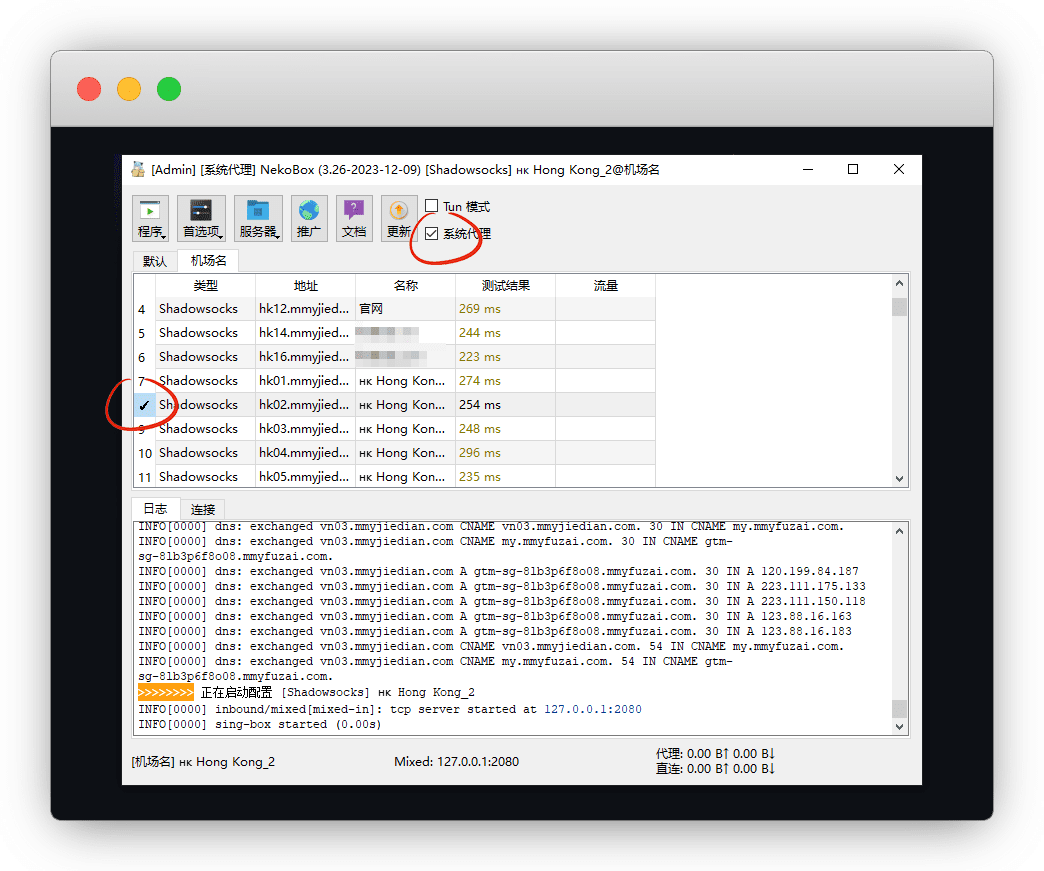Image resolution: width=1044 pixels, height=871 pixels.
Task: Sort by 测试结果 column header
Action: point(505,285)
